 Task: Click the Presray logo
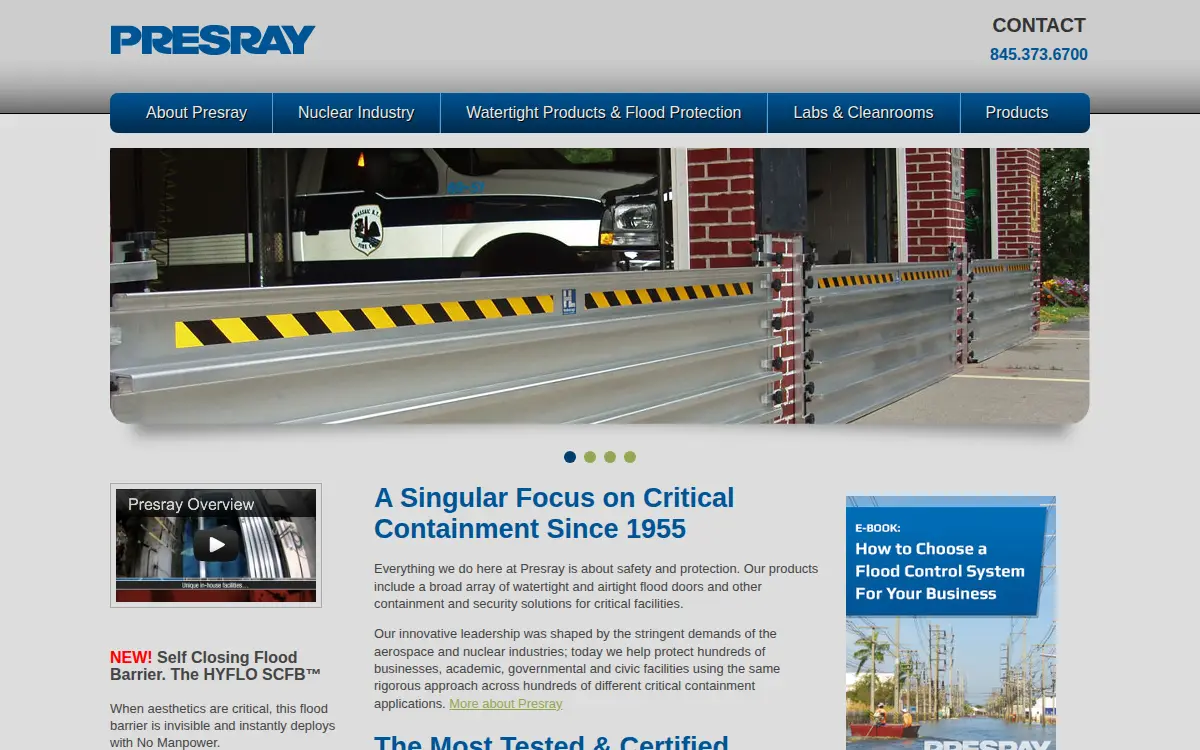pos(213,40)
